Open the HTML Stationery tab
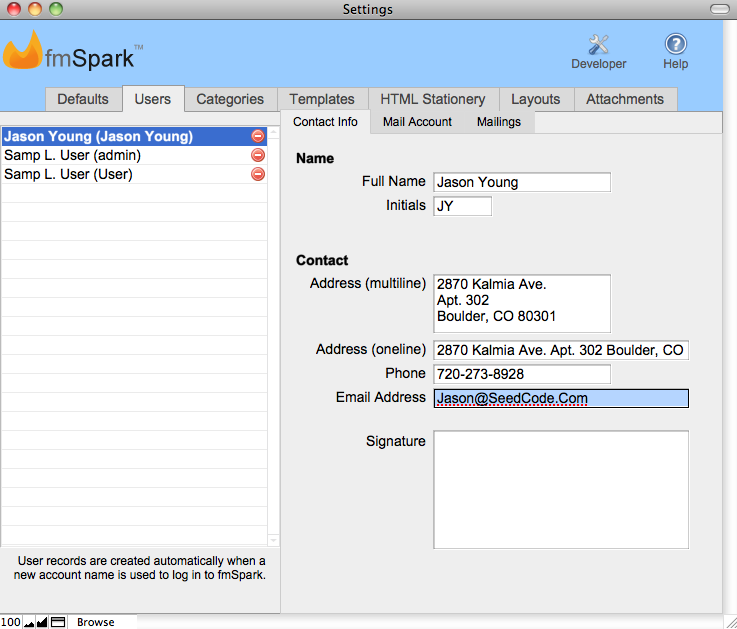Viewport: 737px width, 629px height. 432,99
